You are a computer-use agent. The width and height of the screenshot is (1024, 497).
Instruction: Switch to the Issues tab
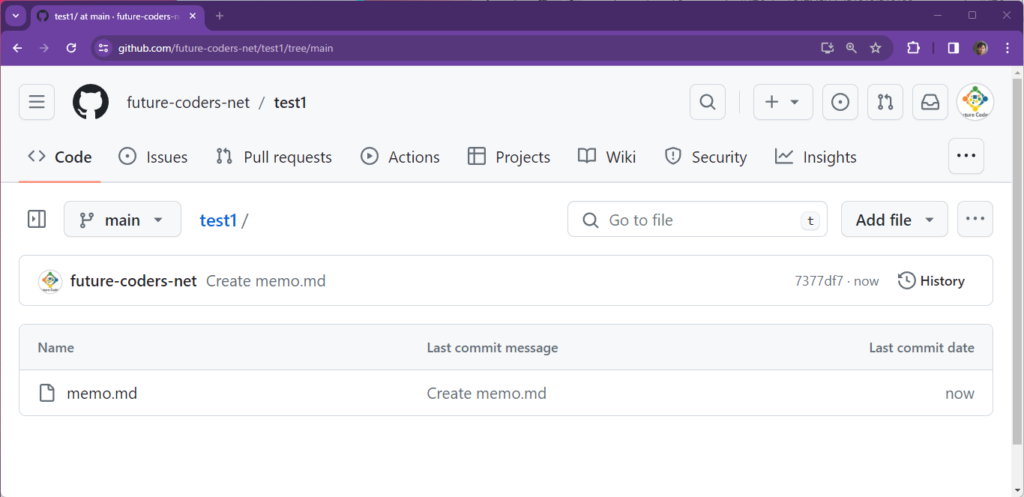pos(153,157)
